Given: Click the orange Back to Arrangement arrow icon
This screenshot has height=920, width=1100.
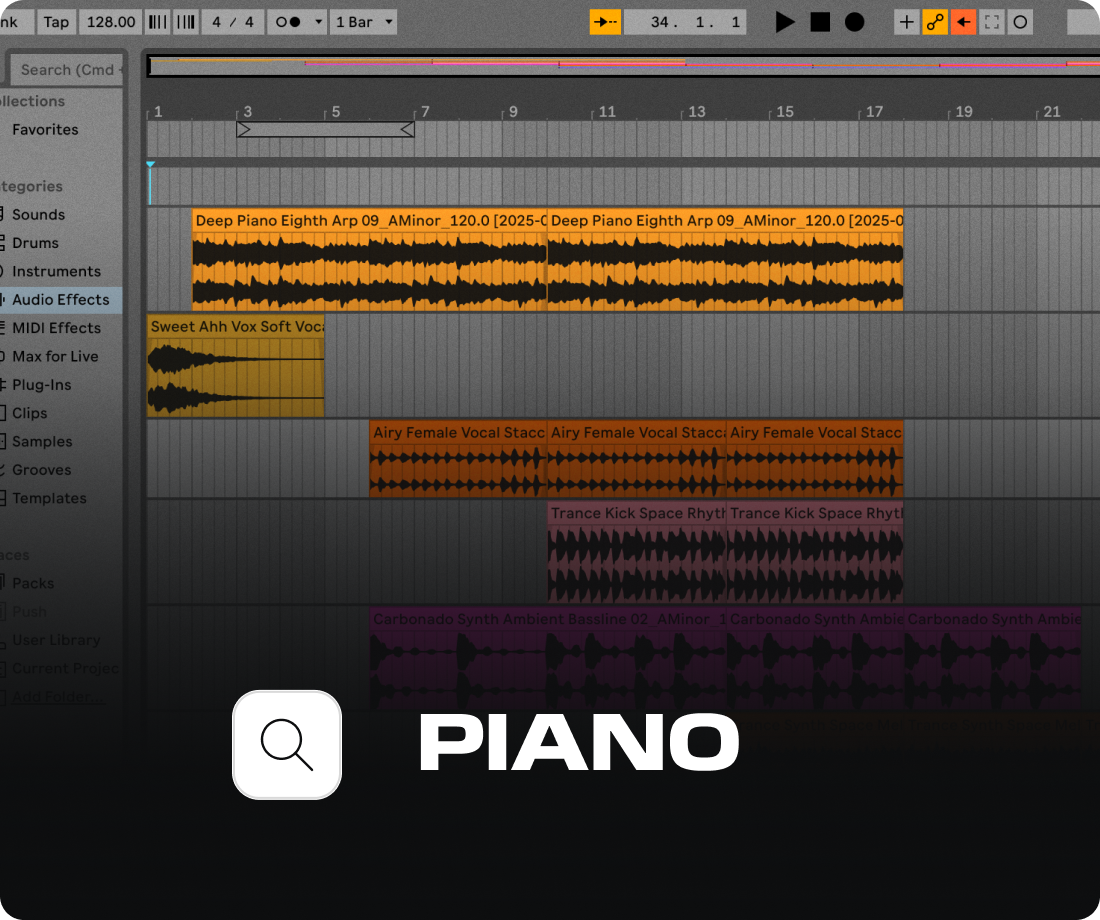Looking at the screenshot, I should coord(962,21).
